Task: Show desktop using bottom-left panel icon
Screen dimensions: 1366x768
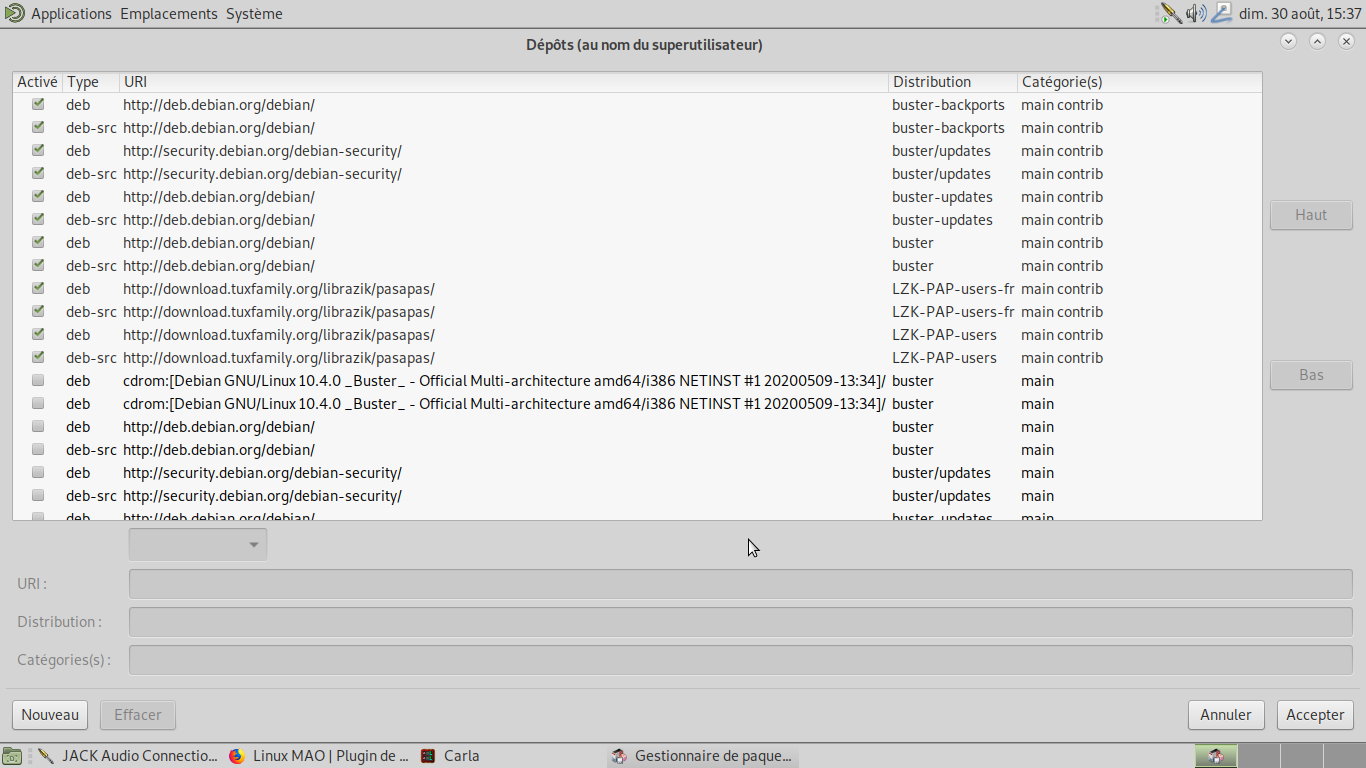Action: (x=12, y=756)
